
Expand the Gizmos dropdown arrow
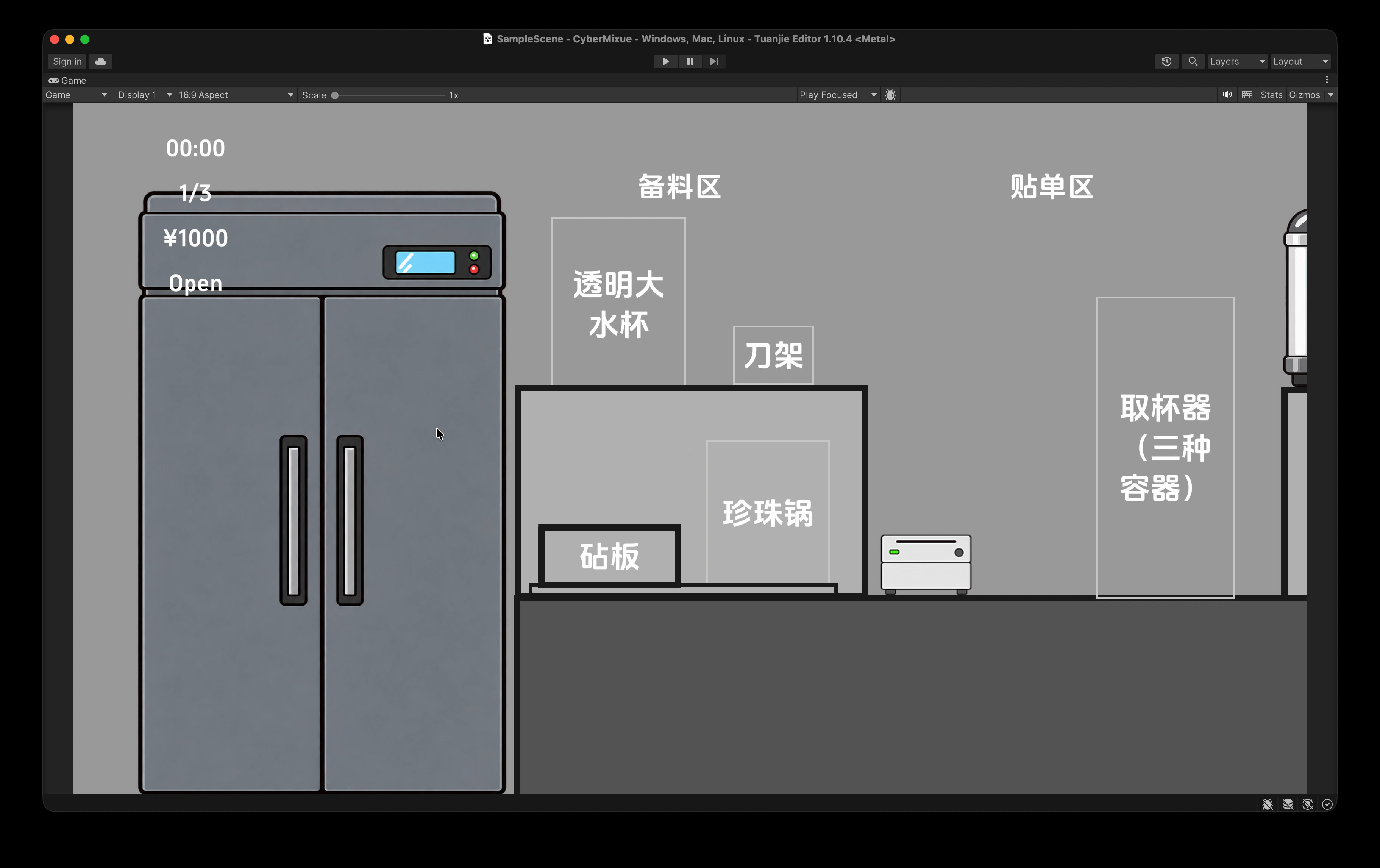(1331, 95)
